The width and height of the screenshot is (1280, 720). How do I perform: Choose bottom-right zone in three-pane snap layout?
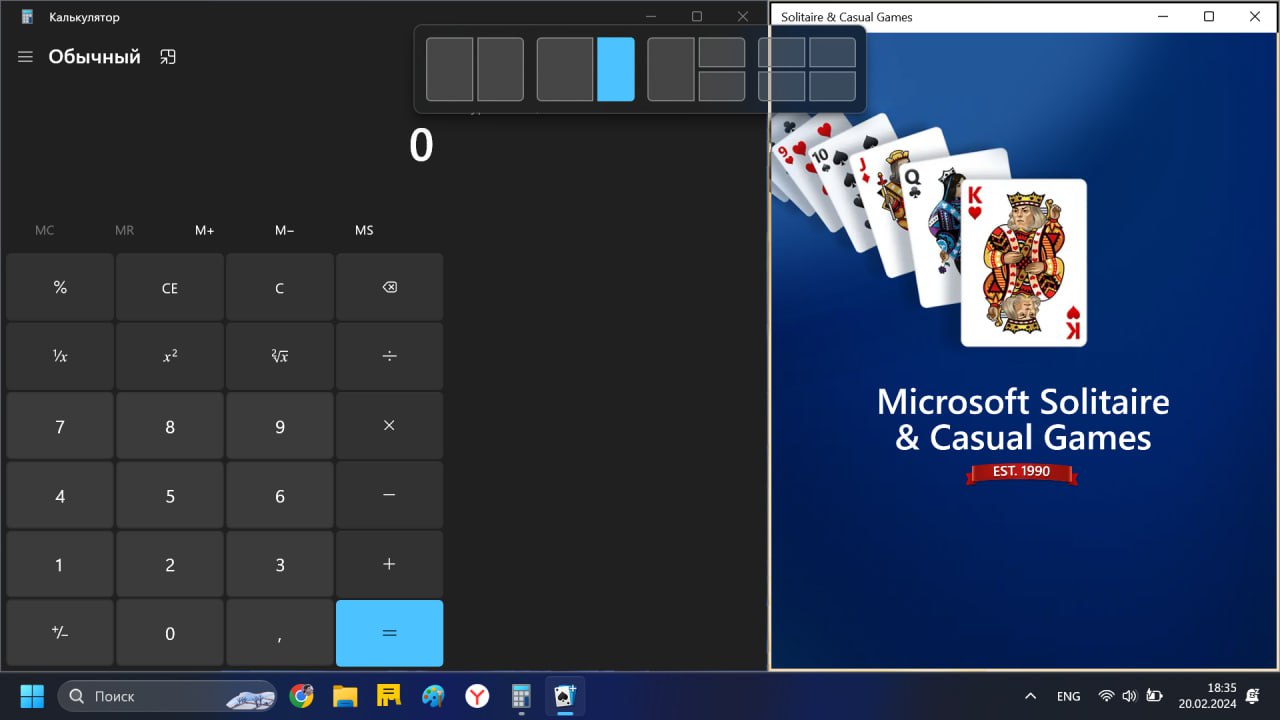pyautogui.click(x=721, y=86)
